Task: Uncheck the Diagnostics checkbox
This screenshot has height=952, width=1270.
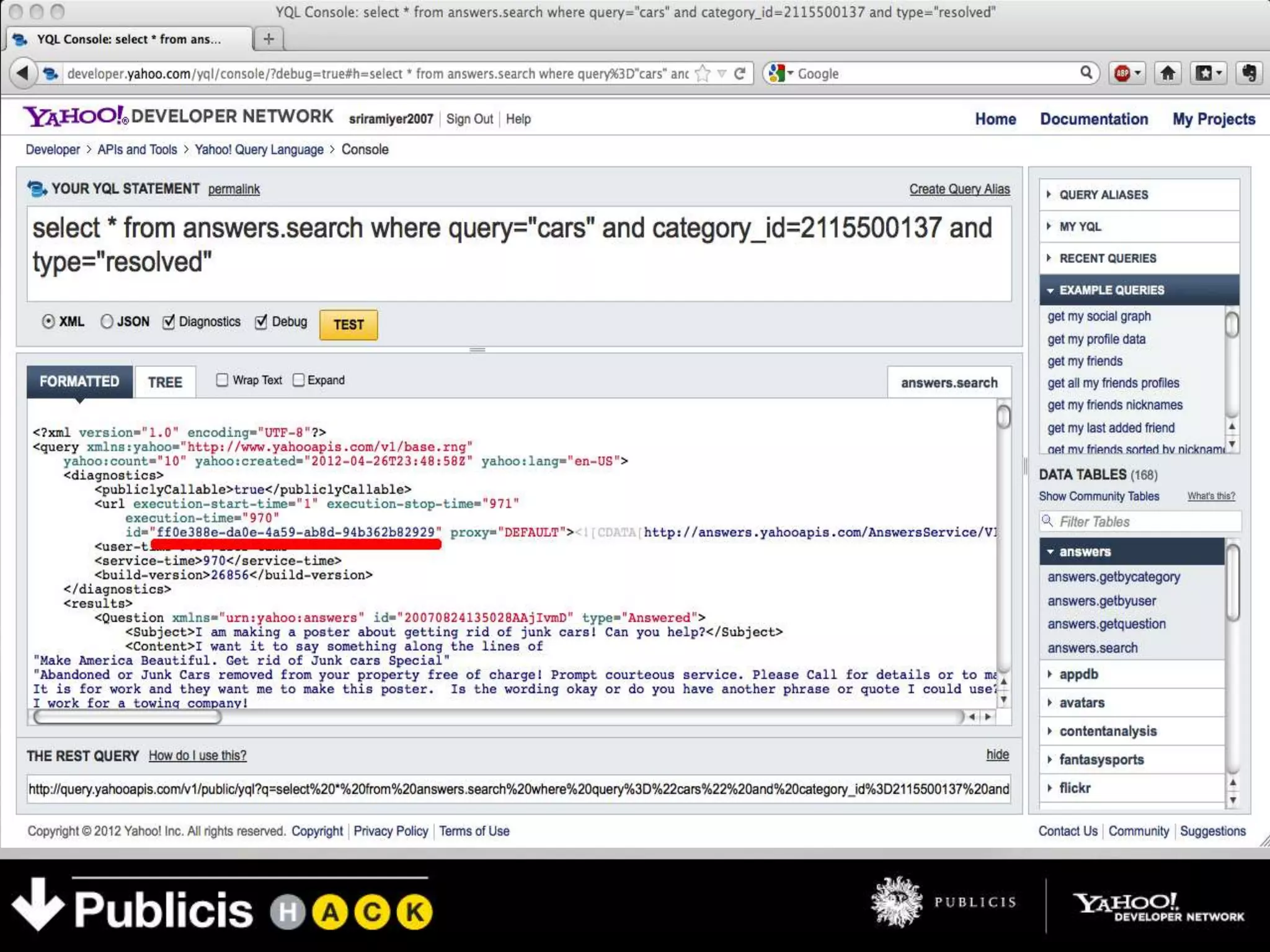Action: point(169,322)
